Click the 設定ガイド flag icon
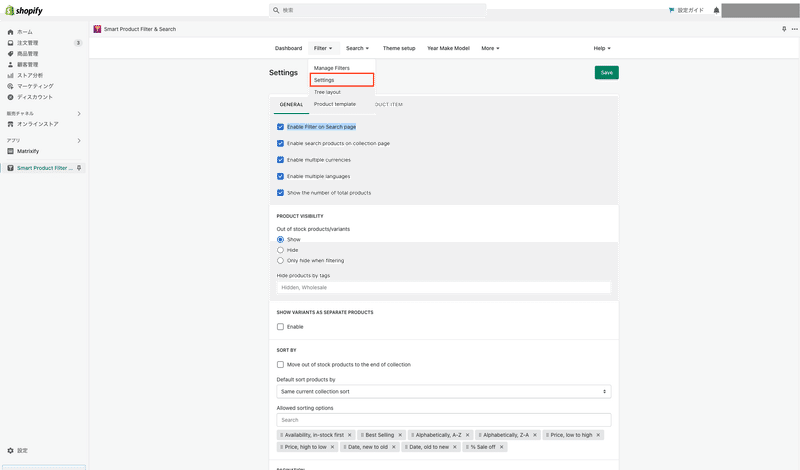The image size is (800, 470). coord(671,10)
